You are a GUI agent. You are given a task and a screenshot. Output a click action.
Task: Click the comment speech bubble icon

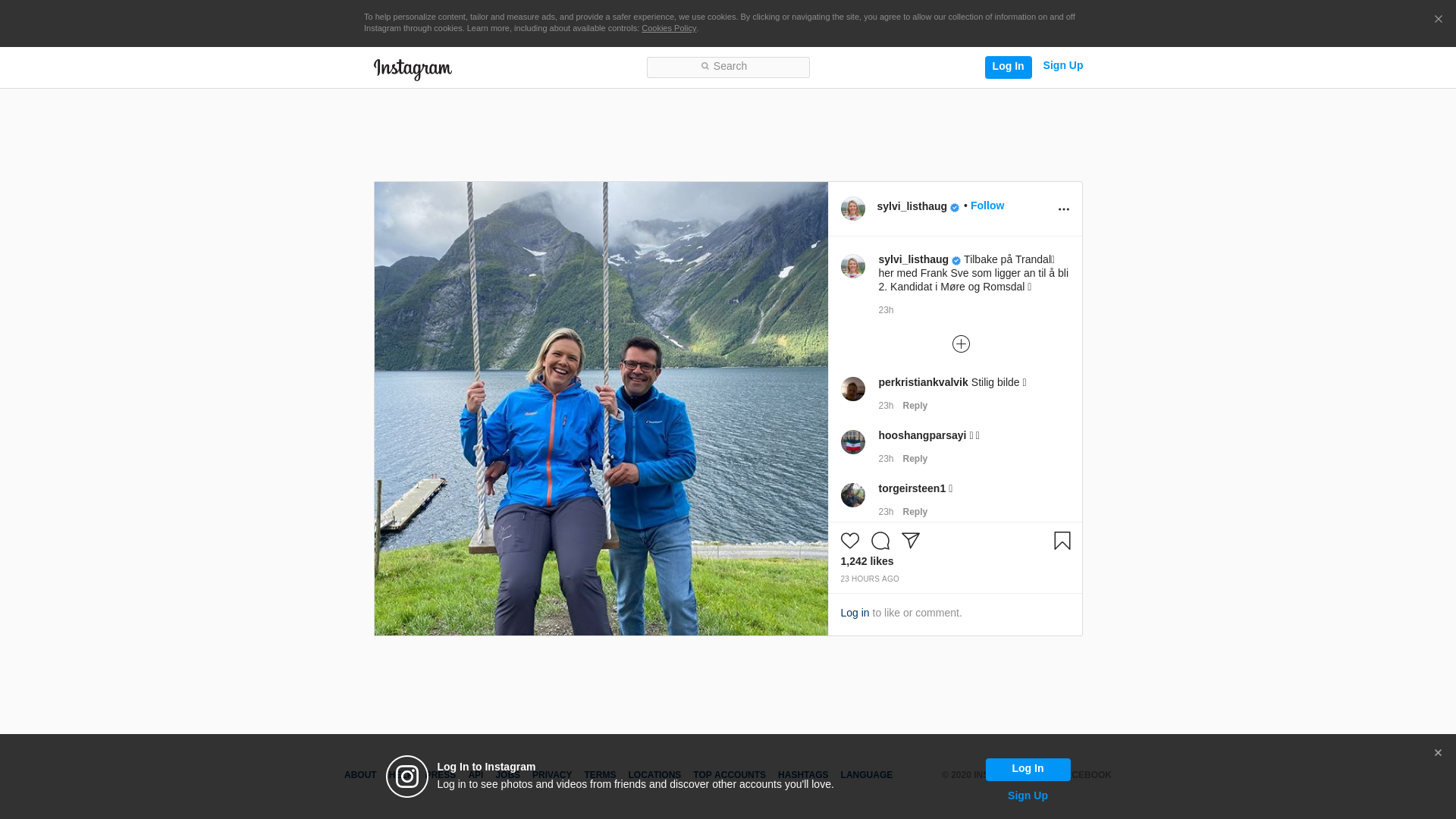(880, 541)
